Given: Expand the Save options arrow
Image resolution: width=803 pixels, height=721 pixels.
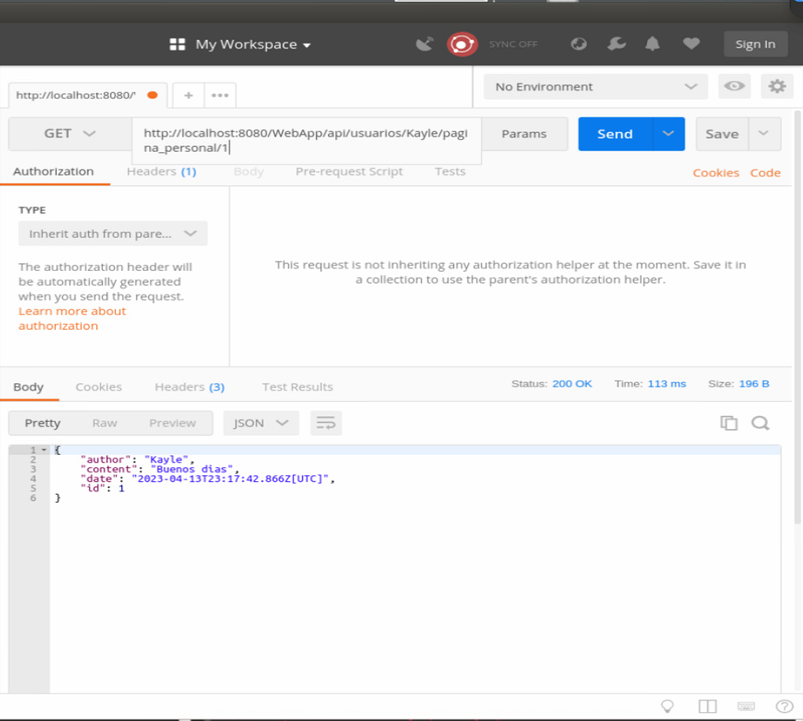Looking at the screenshot, I should 764,134.
